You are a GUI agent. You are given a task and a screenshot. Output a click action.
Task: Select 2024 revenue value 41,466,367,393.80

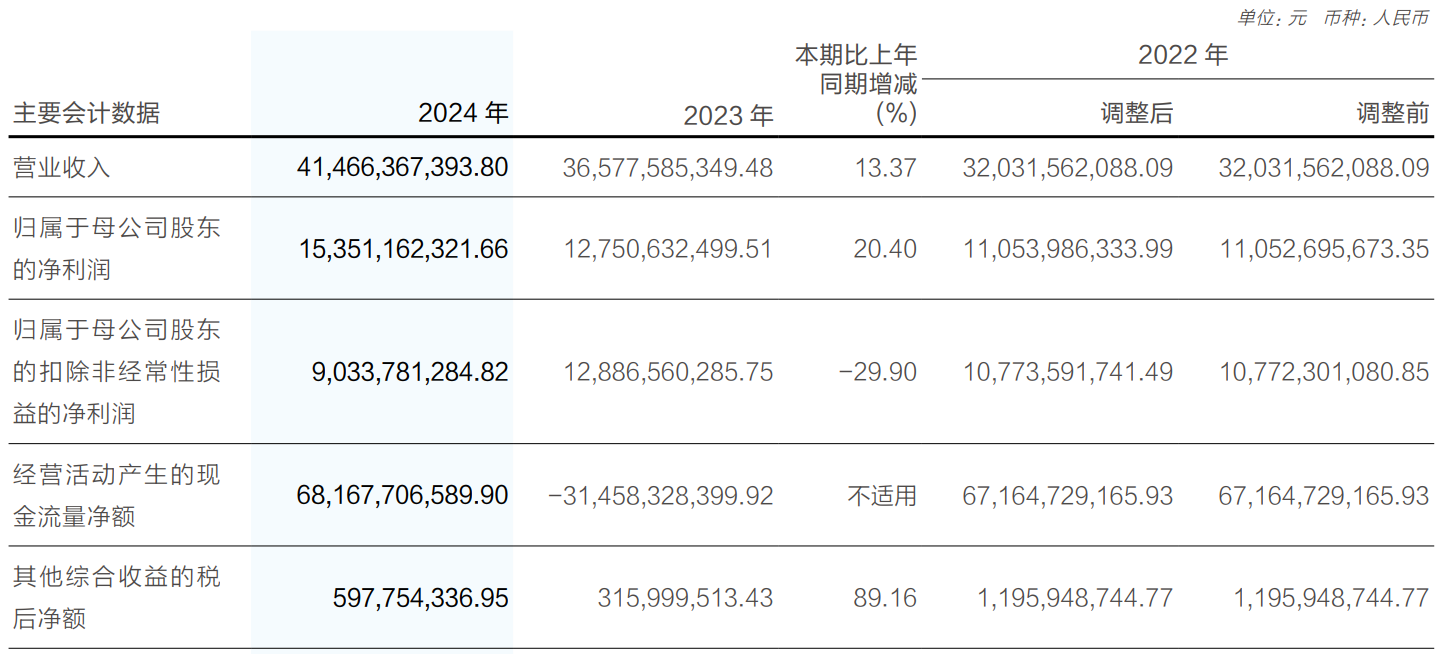[x=403, y=167]
